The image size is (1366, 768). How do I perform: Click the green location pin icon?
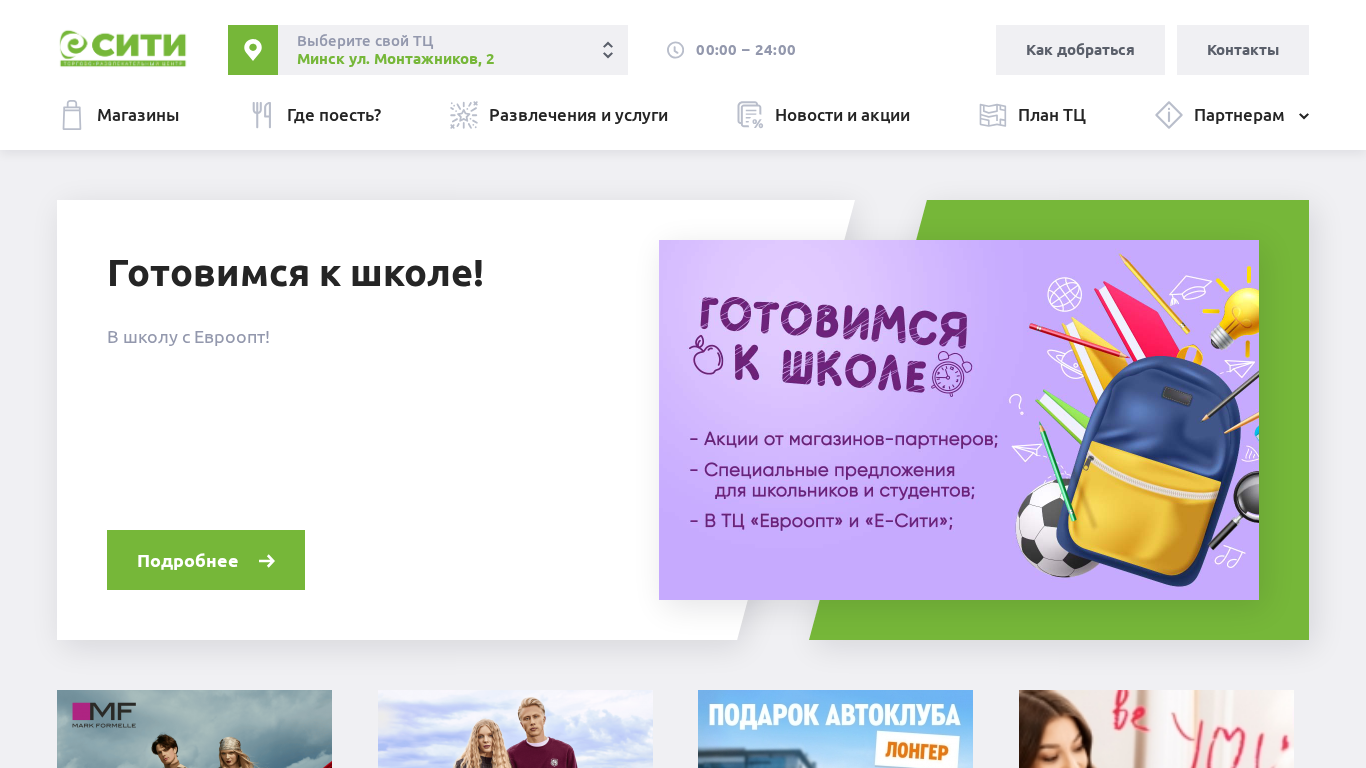pos(253,50)
